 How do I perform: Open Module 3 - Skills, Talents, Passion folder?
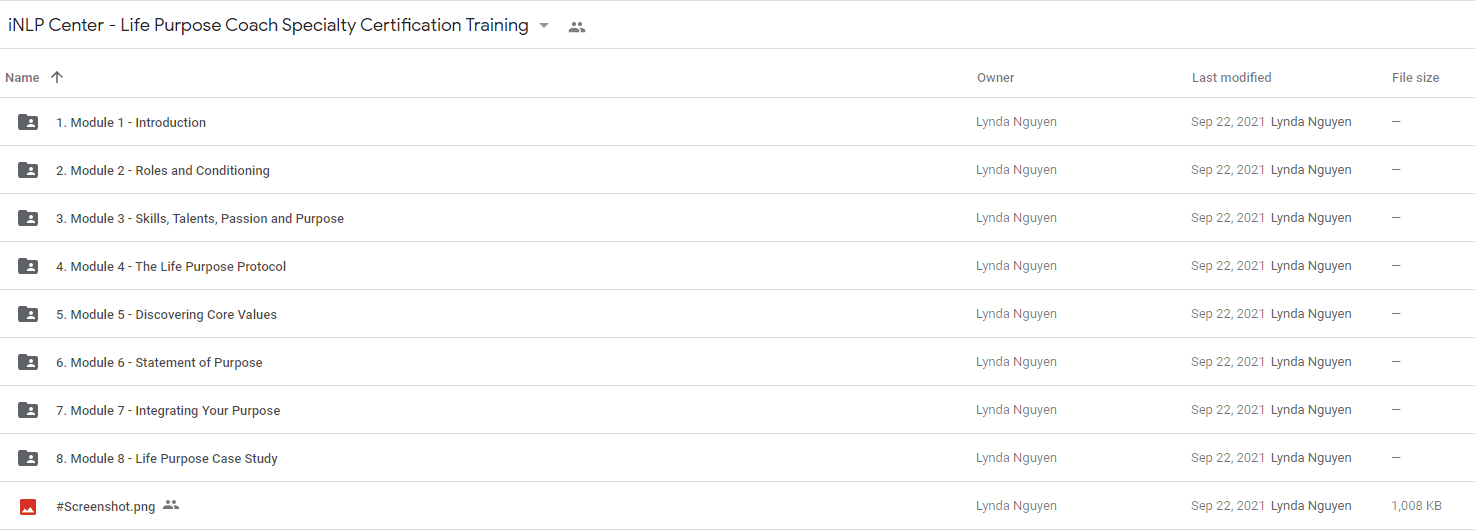(x=200, y=218)
